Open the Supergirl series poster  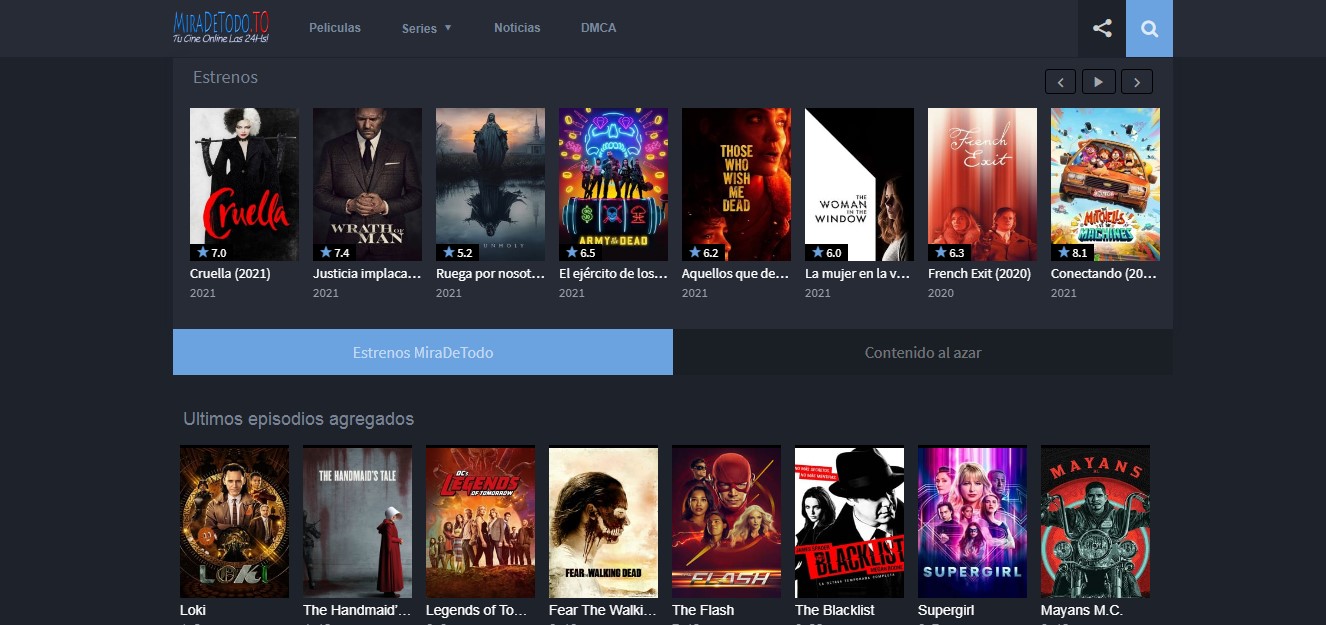point(972,522)
